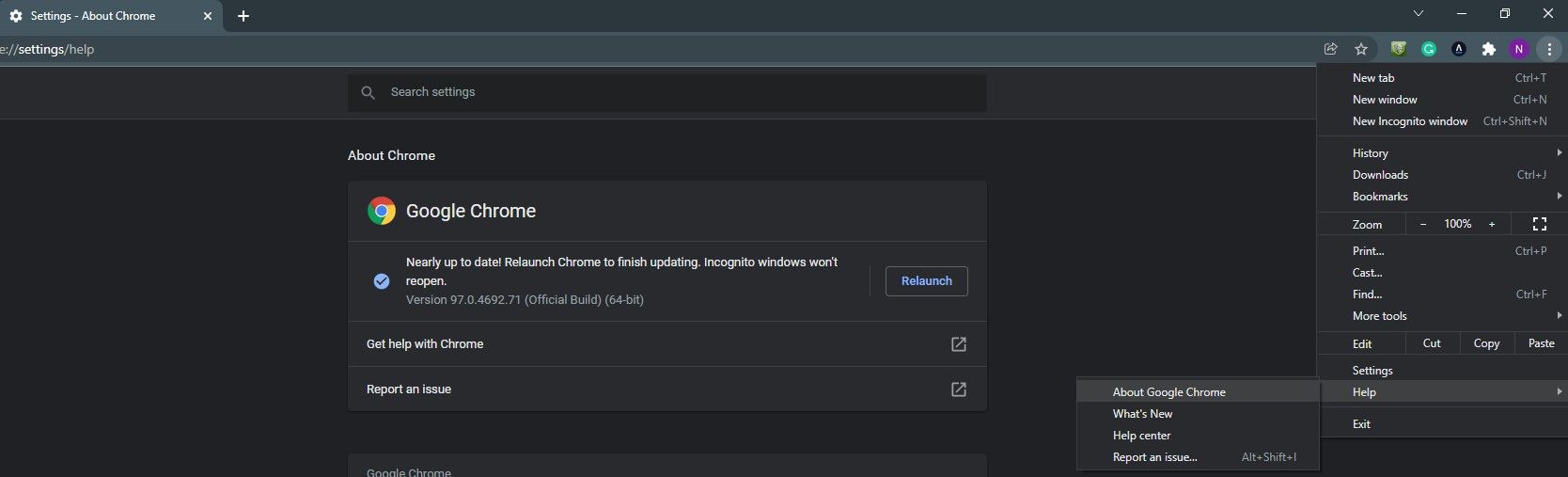Click the search magnifier icon in settings

[x=368, y=92]
